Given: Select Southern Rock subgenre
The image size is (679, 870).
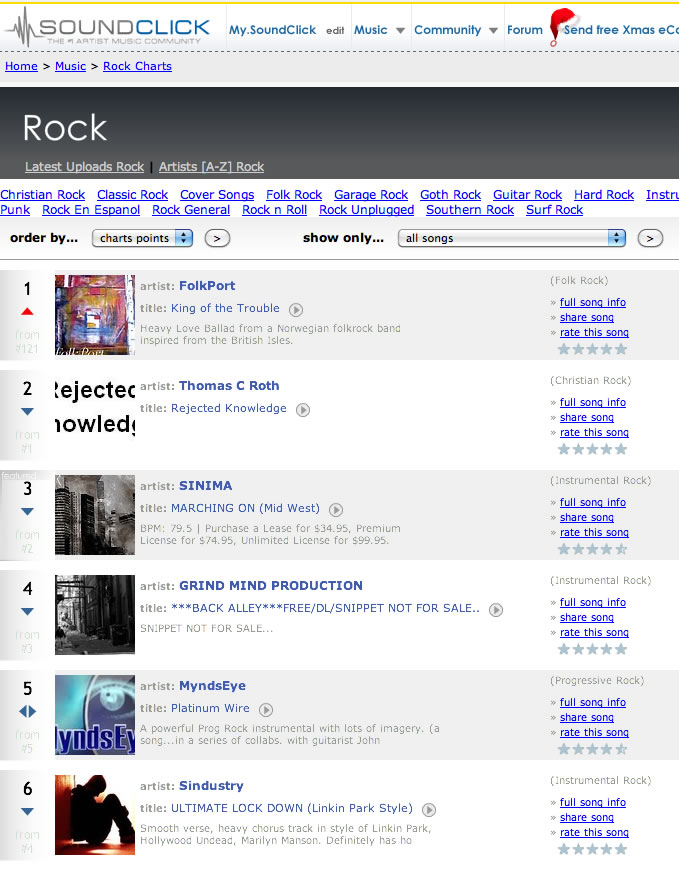Looking at the screenshot, I should (x=470, y=210).
